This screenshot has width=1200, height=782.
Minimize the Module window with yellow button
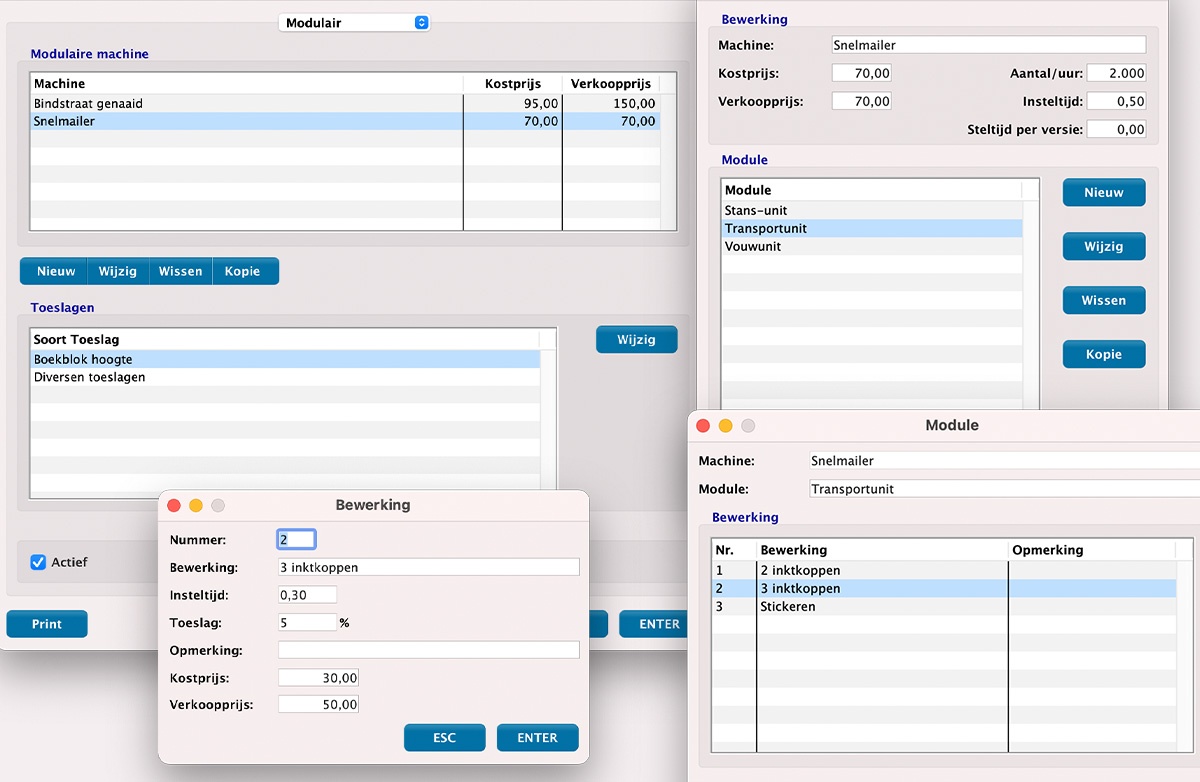pos(726,426)
